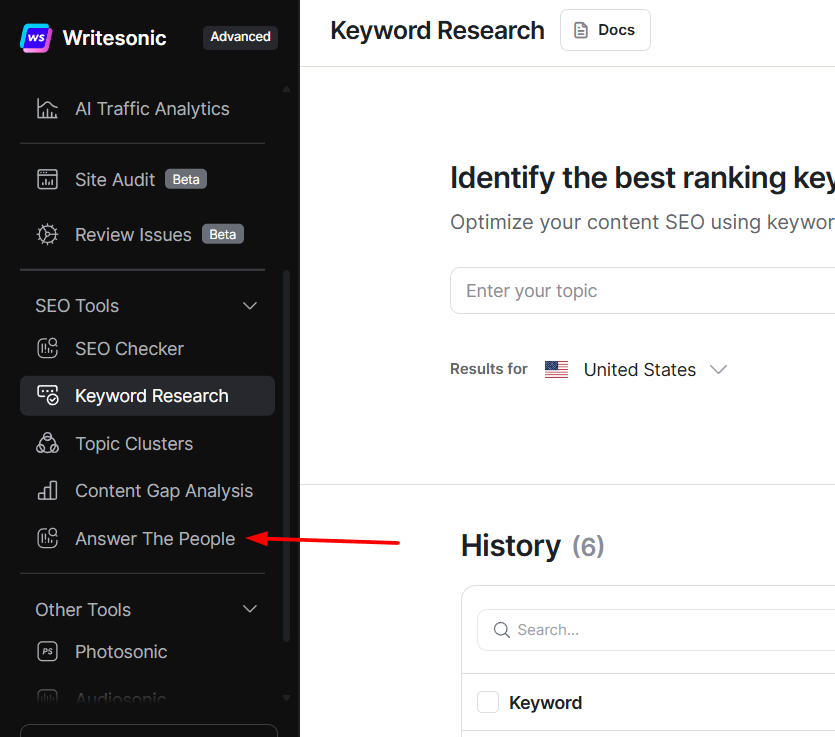
Task: Click the Topic Clusters icon
Action: click(47, 444)
